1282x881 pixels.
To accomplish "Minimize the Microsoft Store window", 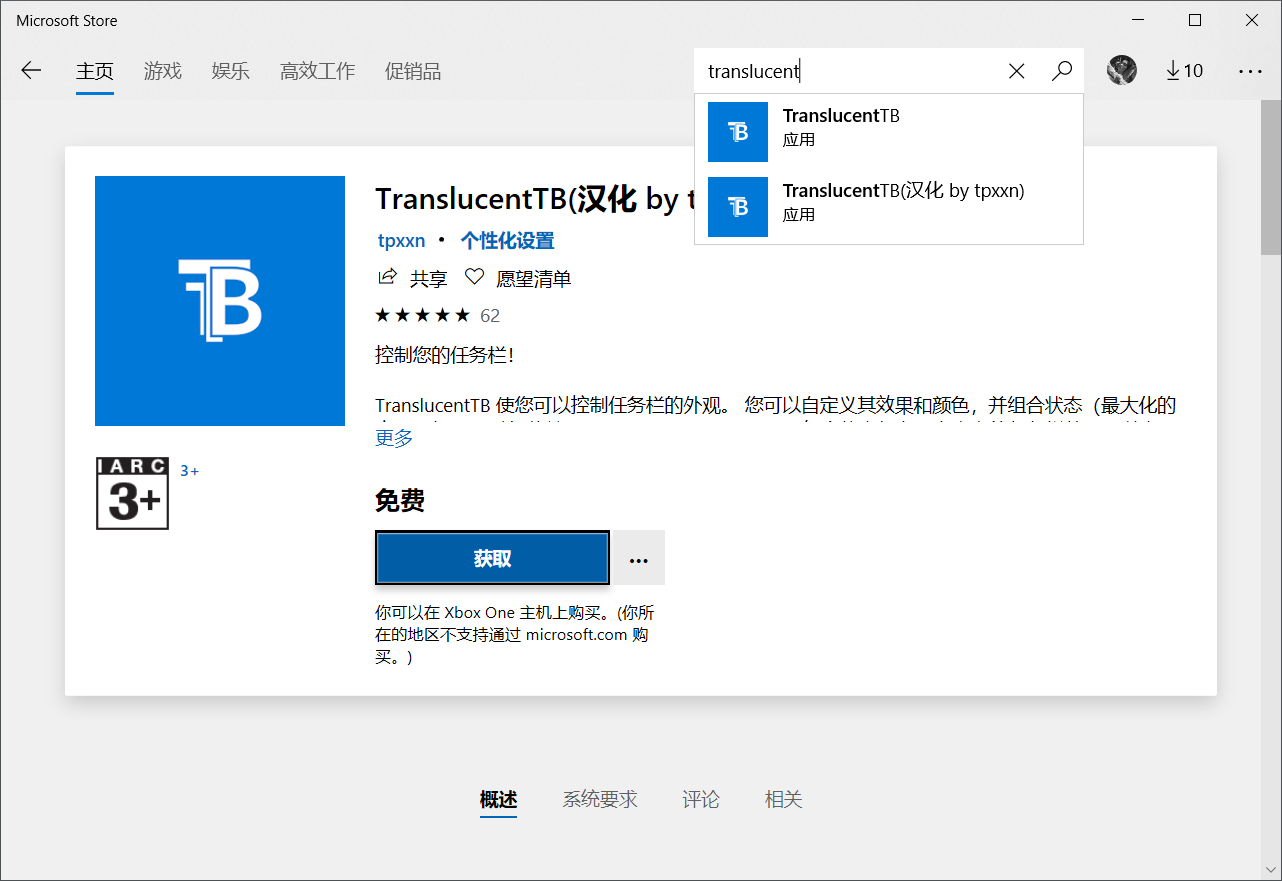I will coord(1137,20).
